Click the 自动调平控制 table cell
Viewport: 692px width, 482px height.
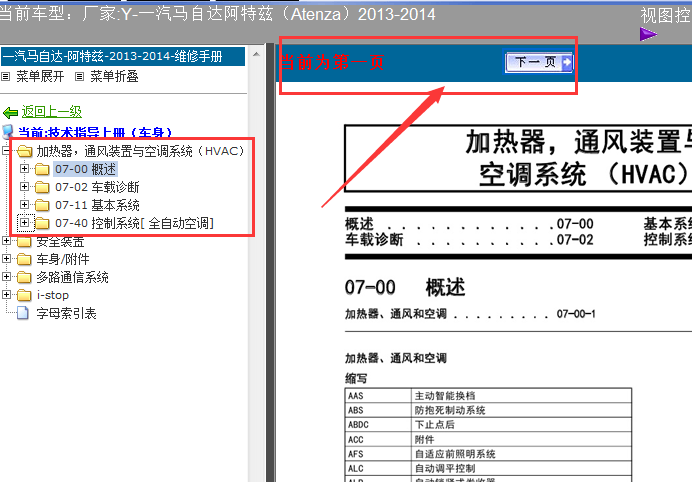(521, 468)
